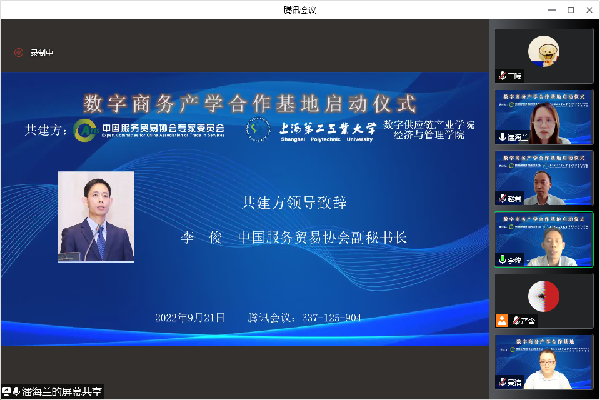Click the mic icon on the third participant tile
The height and width of the screenshot is (400, 600).
click(502, 197)
